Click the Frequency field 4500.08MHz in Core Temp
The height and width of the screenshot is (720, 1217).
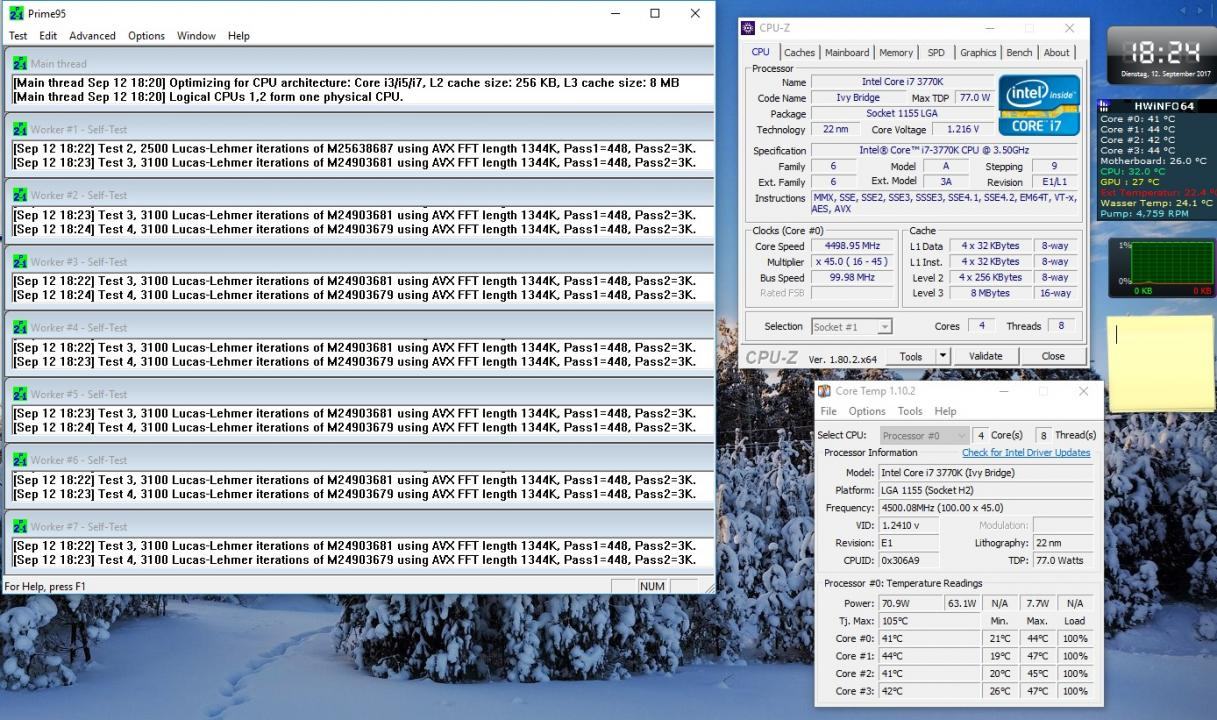pos(986,507)
